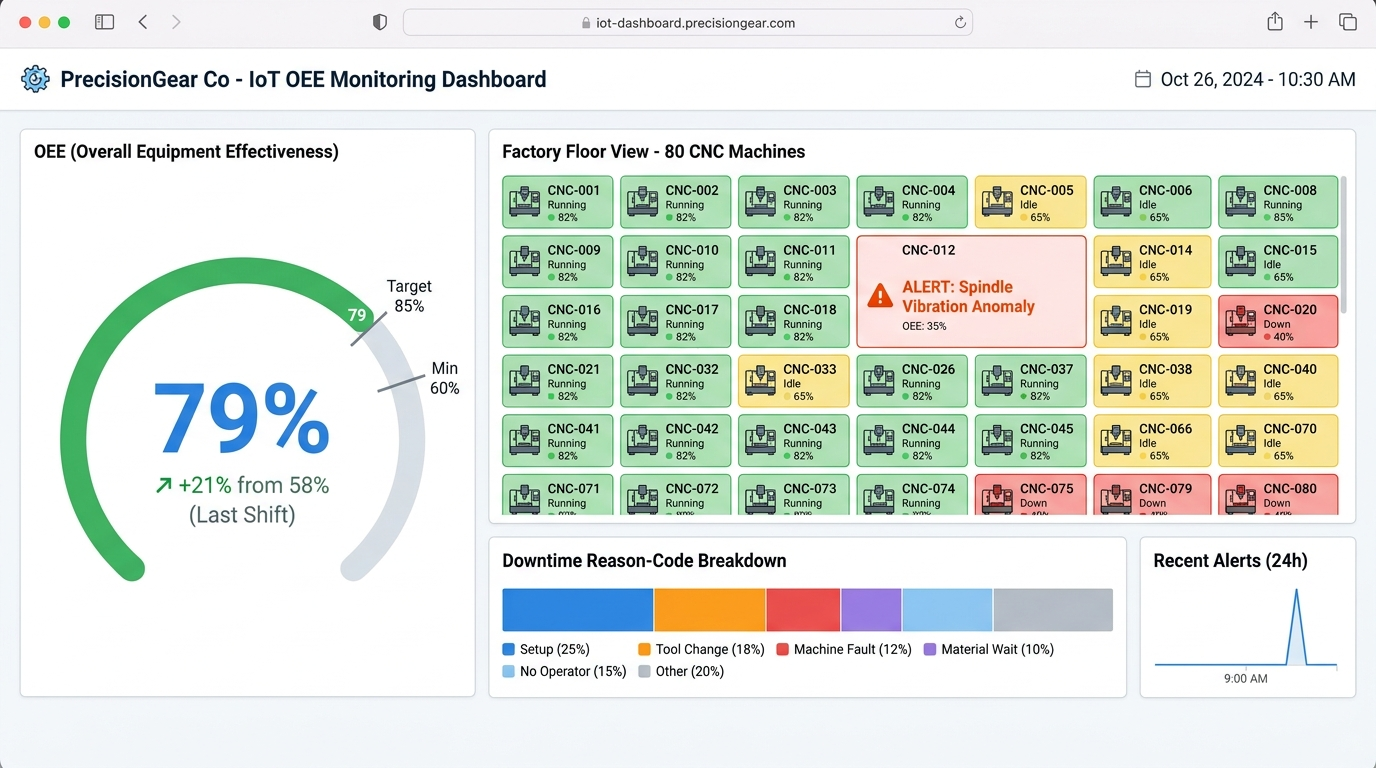Click the gray Other bar segment
Screen dimensions: 1376x768
point(1053,610)
